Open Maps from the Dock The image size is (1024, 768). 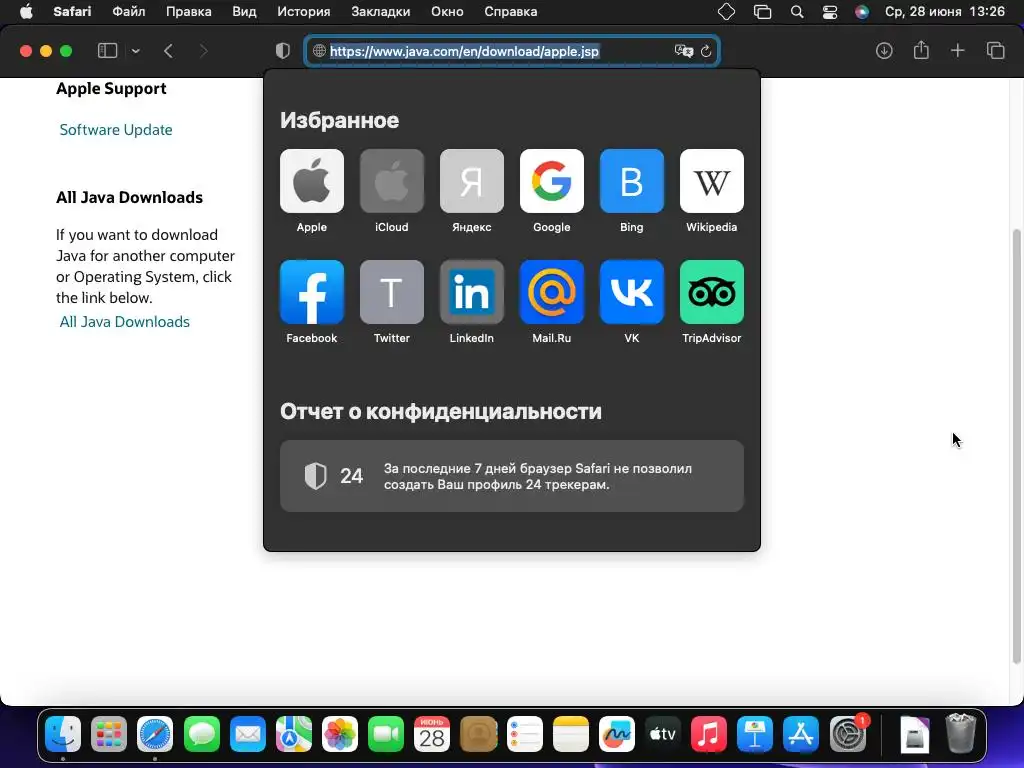click(x=294, y=735)
